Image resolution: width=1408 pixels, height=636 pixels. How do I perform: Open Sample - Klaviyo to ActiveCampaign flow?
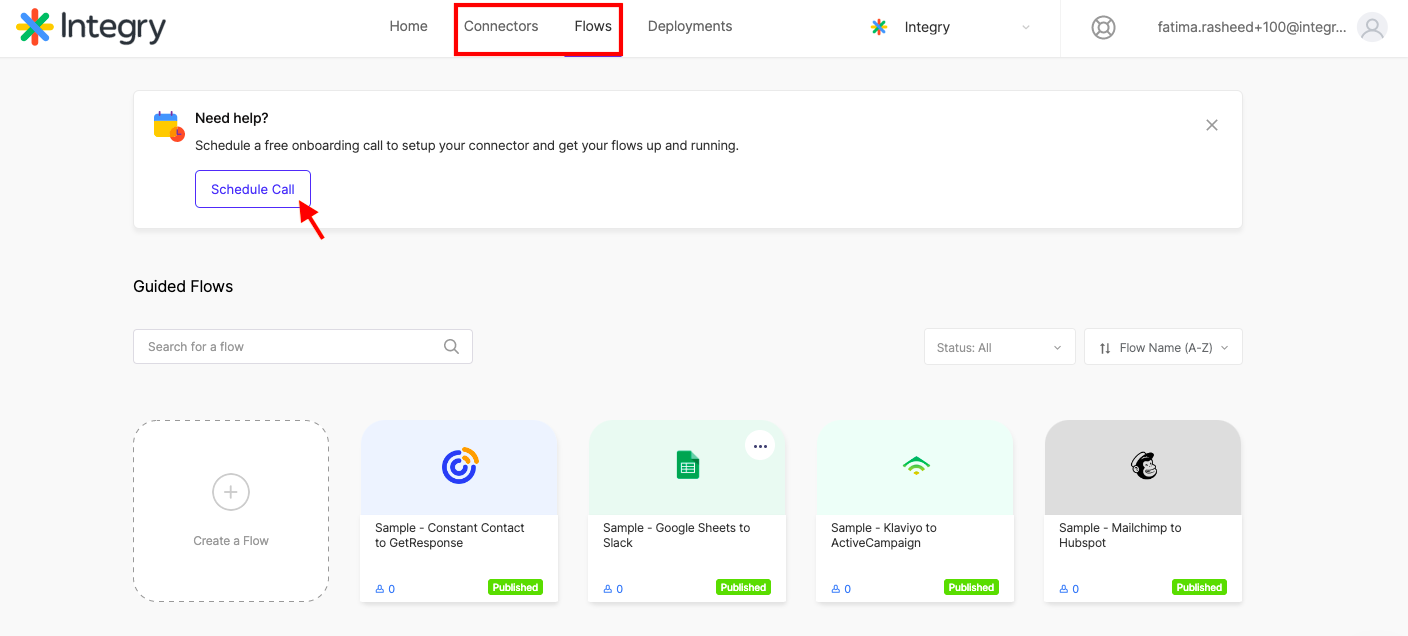(x=915, y=511)
